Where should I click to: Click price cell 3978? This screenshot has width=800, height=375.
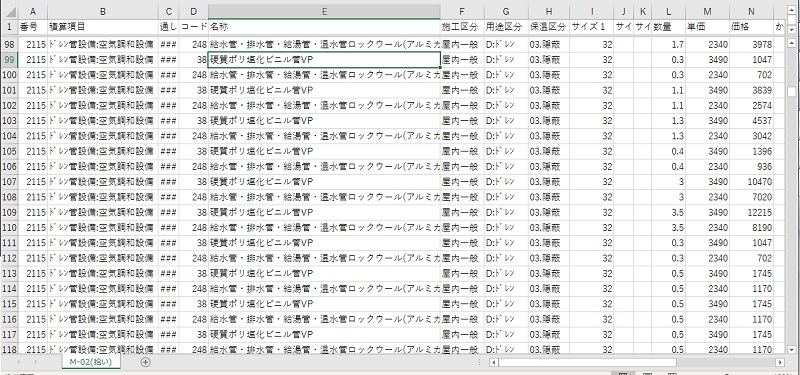(752, 44)
